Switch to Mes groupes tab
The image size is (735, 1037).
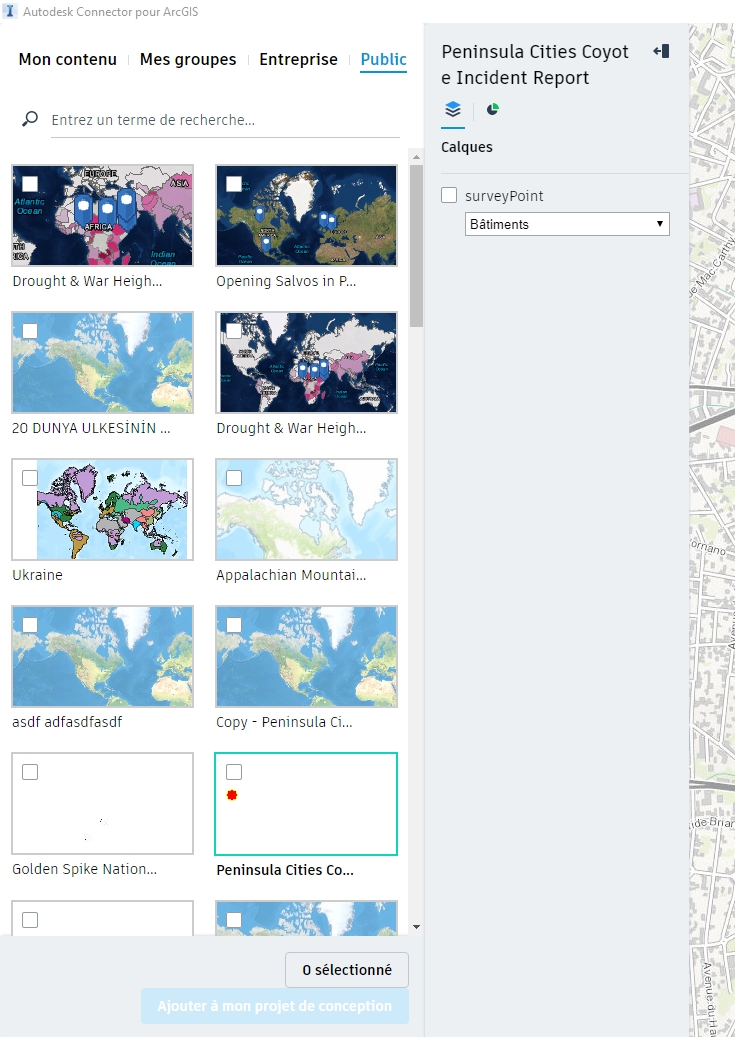188,60
